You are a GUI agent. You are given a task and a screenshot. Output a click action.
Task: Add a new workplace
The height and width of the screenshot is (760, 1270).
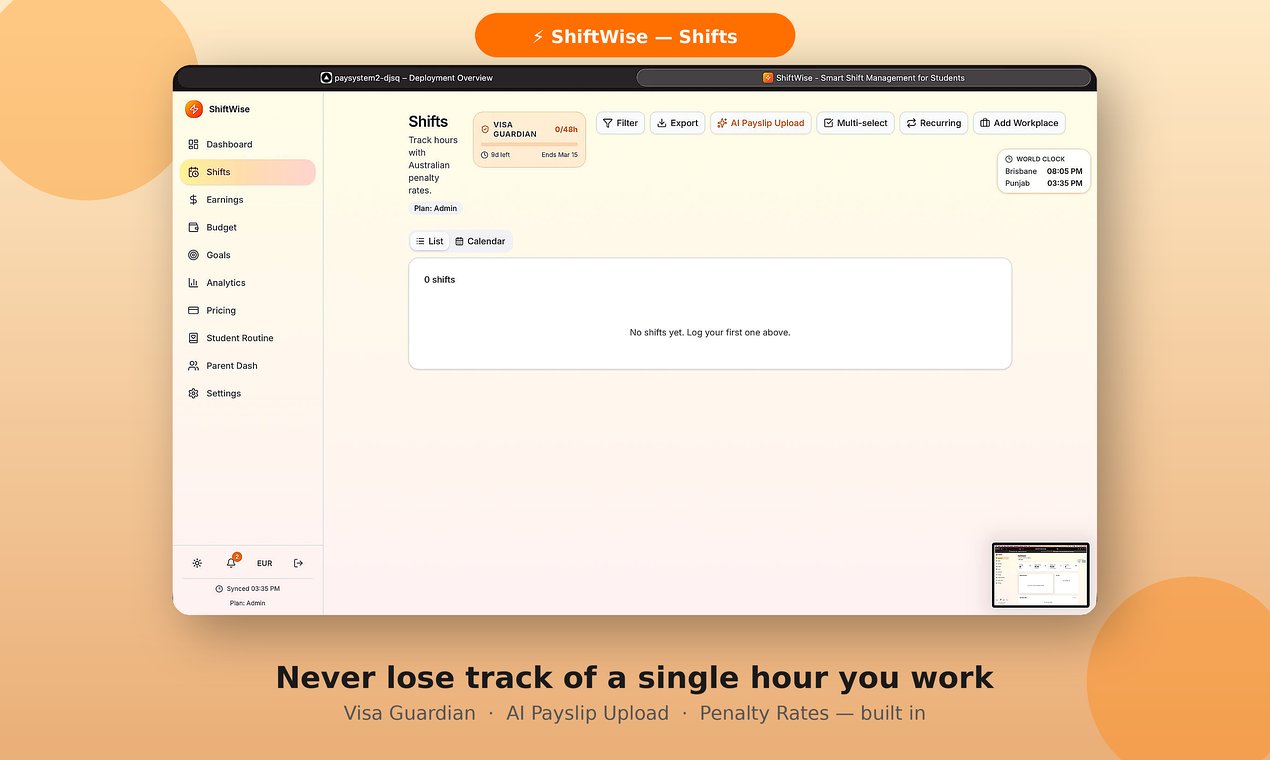pos(1019,123)
